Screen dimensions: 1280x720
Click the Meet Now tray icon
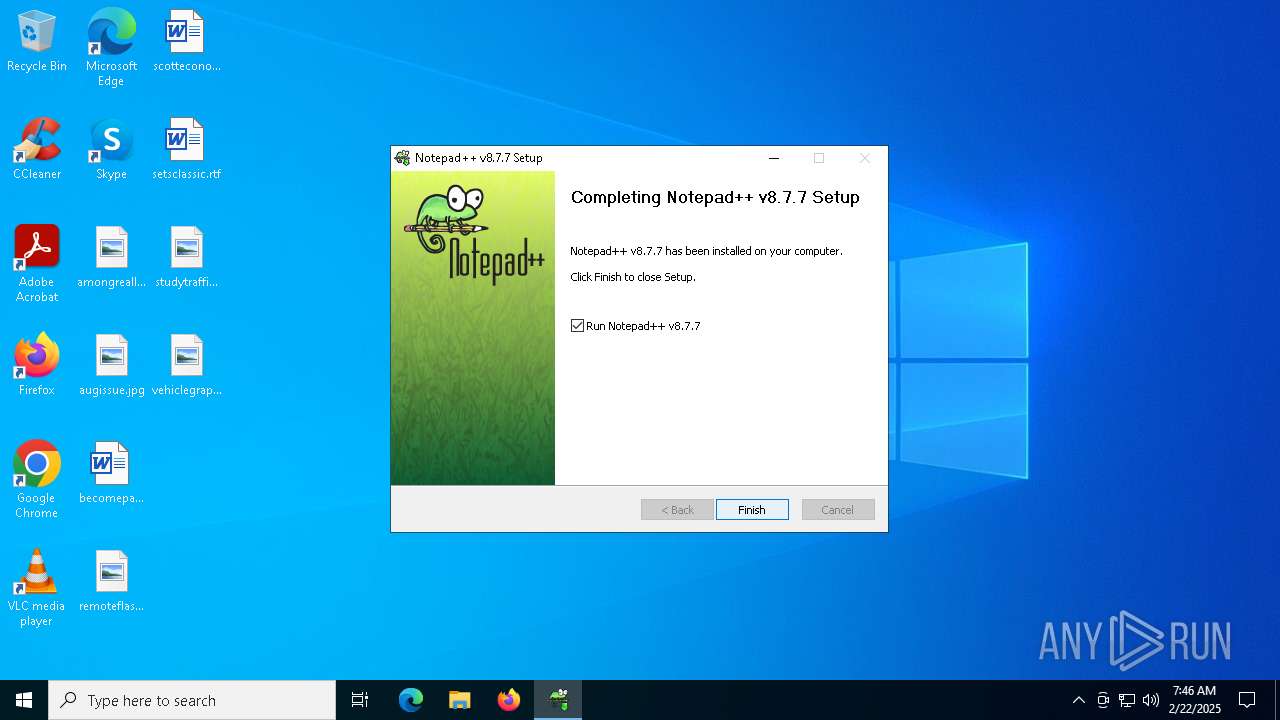pyautogui.click(x=1103, y=700)
